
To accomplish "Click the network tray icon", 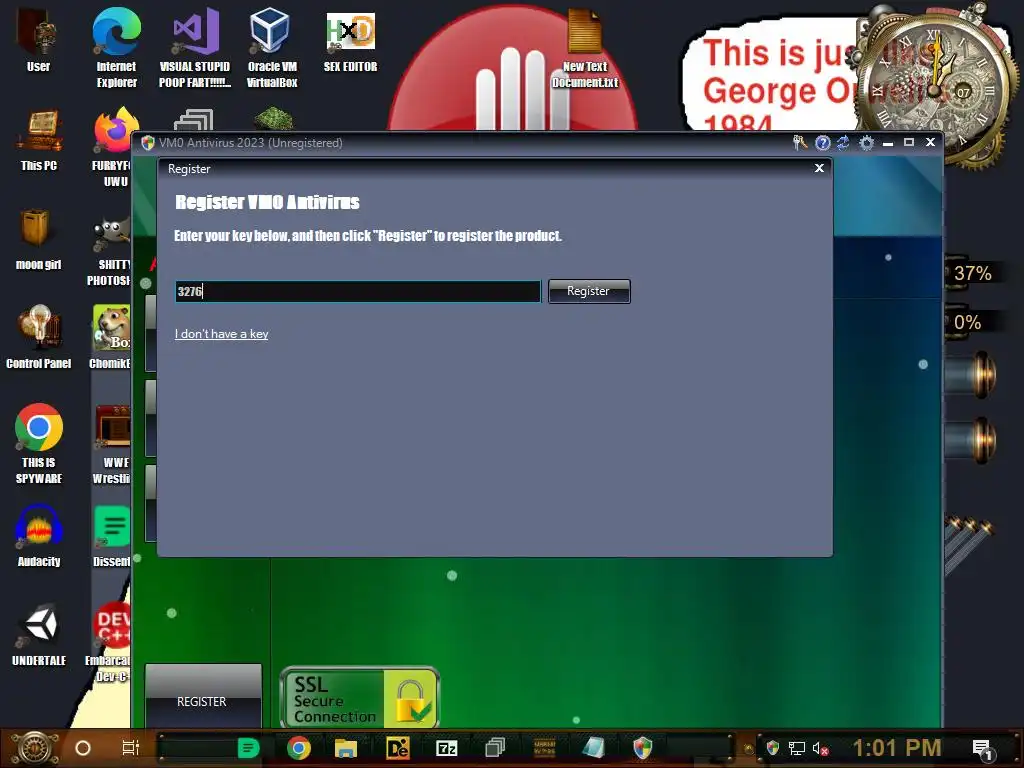I will (x=797, y=748).
